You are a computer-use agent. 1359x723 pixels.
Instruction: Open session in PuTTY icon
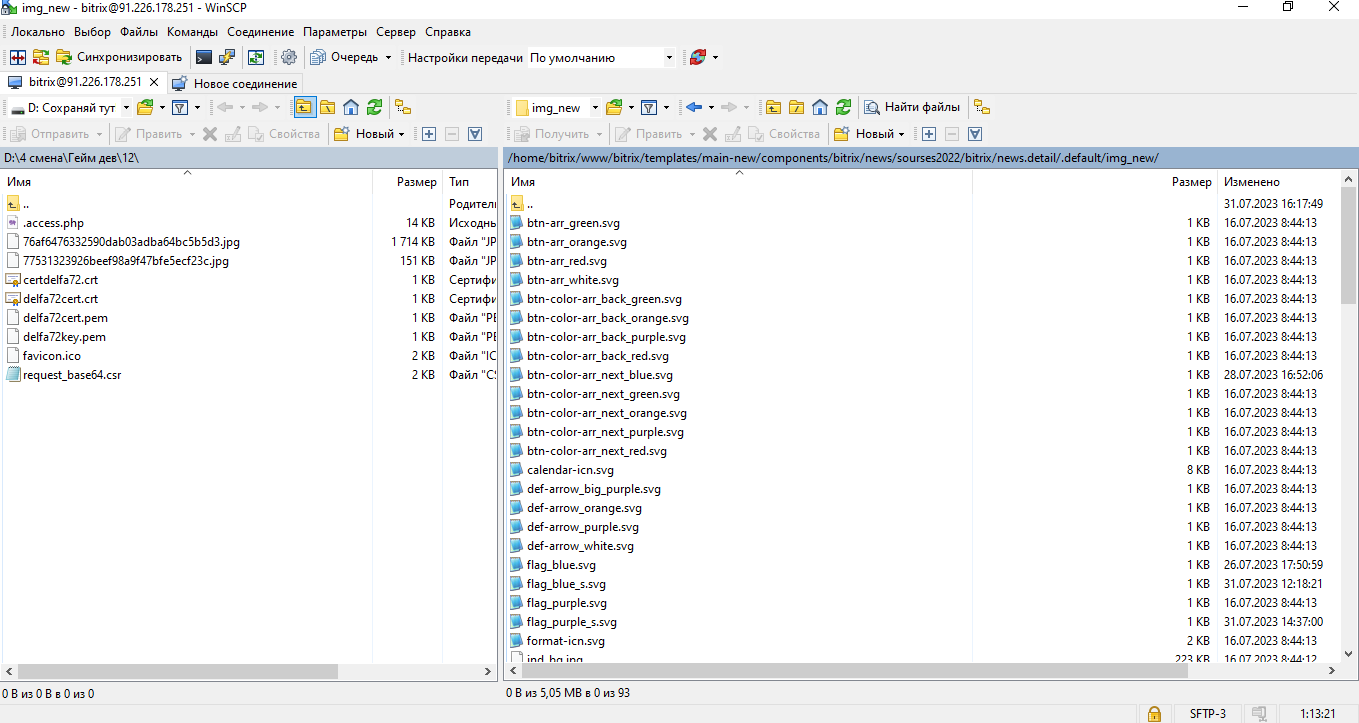227,57
